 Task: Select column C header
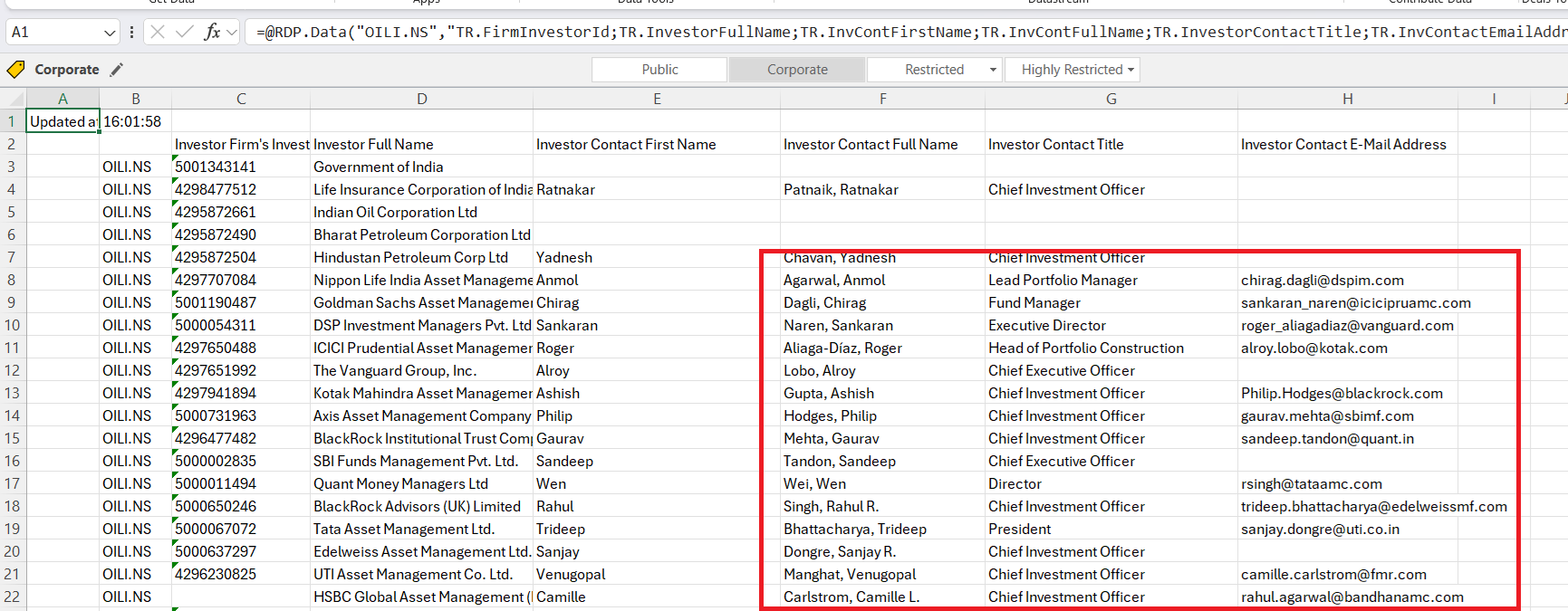pos(241,99)
